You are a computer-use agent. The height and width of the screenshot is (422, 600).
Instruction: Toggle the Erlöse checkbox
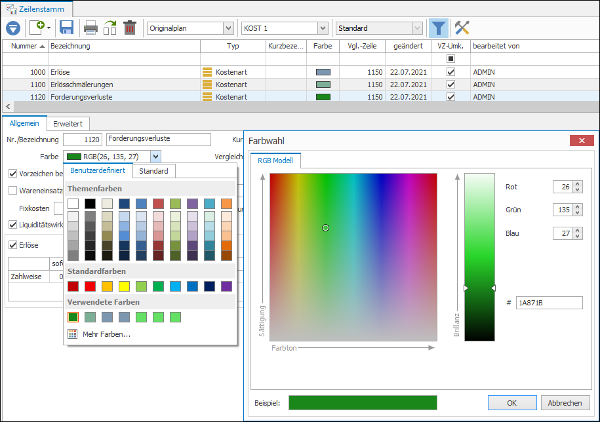click(x=13, y=245)
